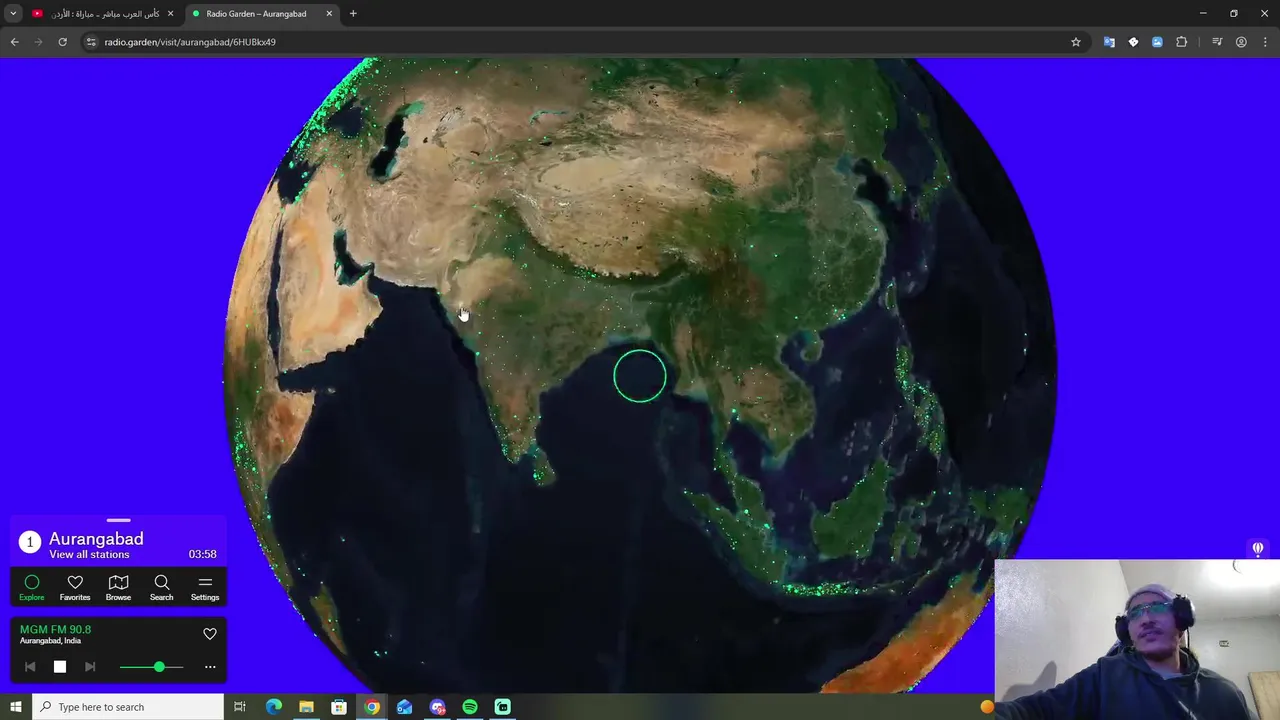Open File Explorer from the taskbar
The width and height of the screenshot is (1280, 720).
306,707
